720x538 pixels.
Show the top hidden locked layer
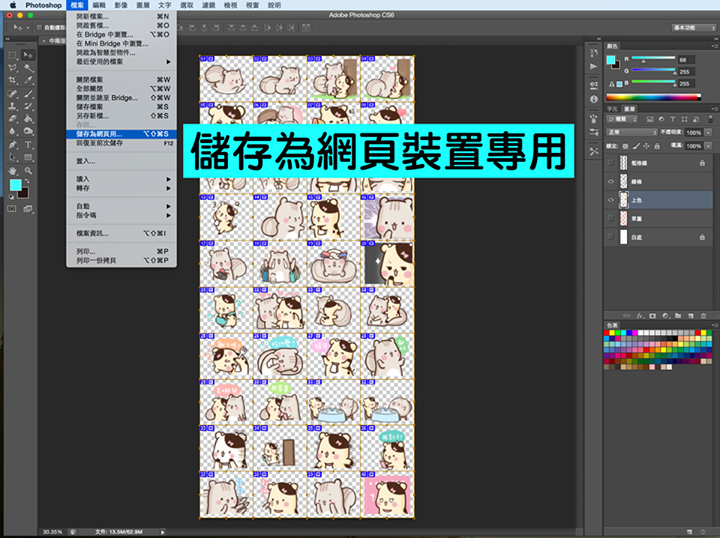click(x=611, y=163)
